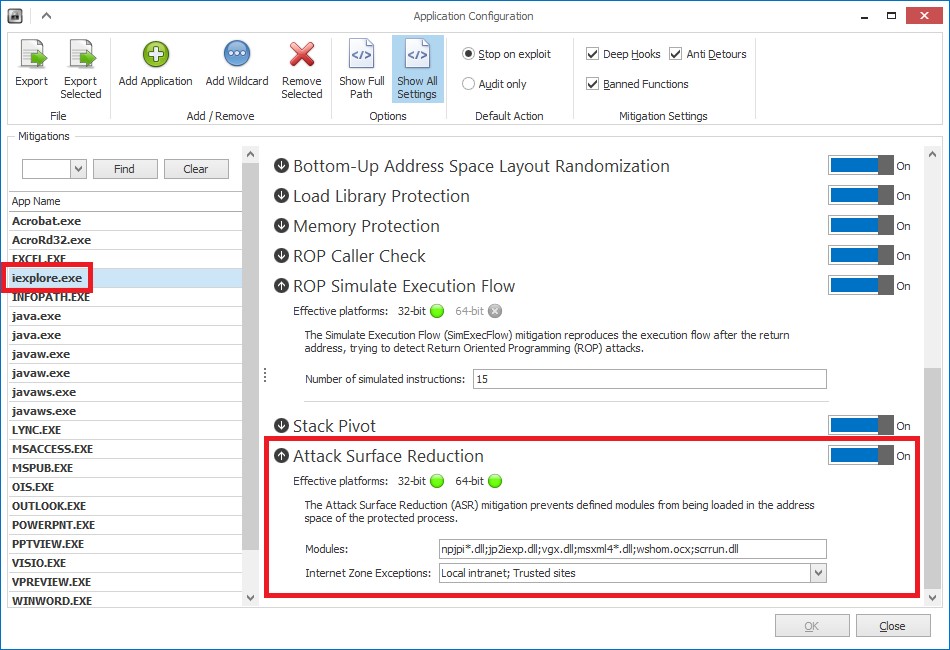Select MSPUB.EXE in app list
This screenshot has height=650, width=950.
125,468
